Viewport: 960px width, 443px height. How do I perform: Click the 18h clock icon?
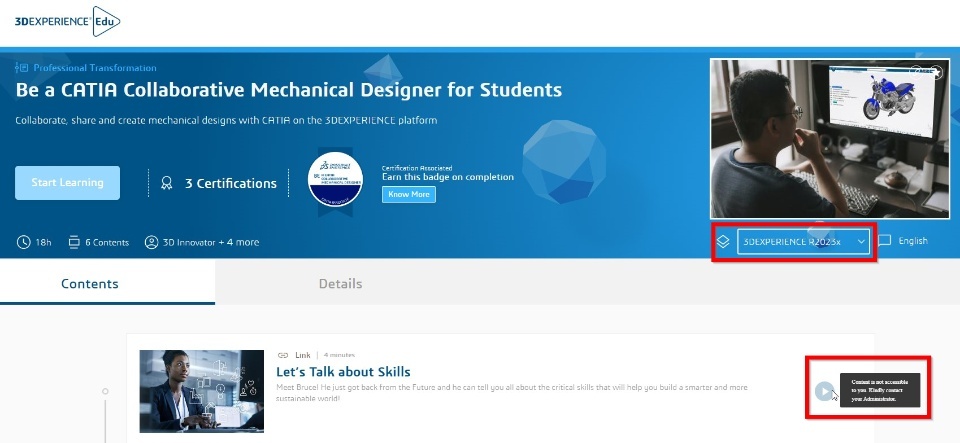[23, 242]
